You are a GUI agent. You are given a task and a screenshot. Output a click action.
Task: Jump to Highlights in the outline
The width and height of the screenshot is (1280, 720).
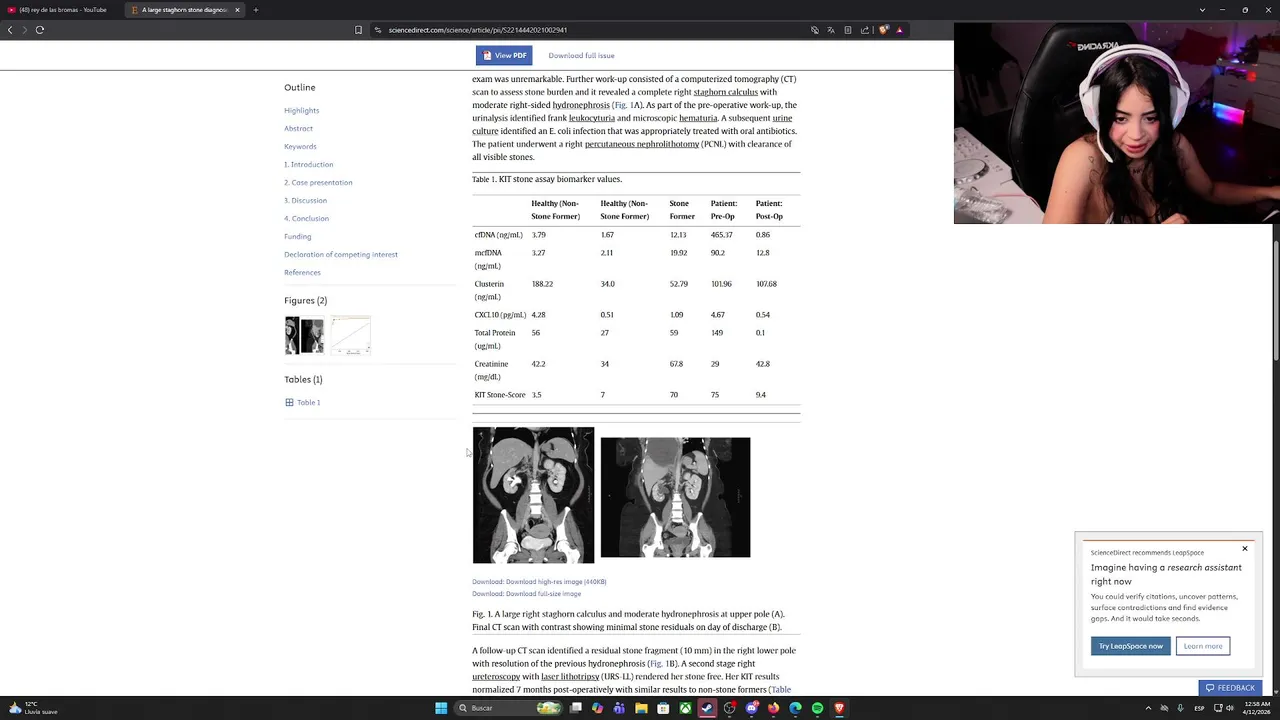[301, 111]
